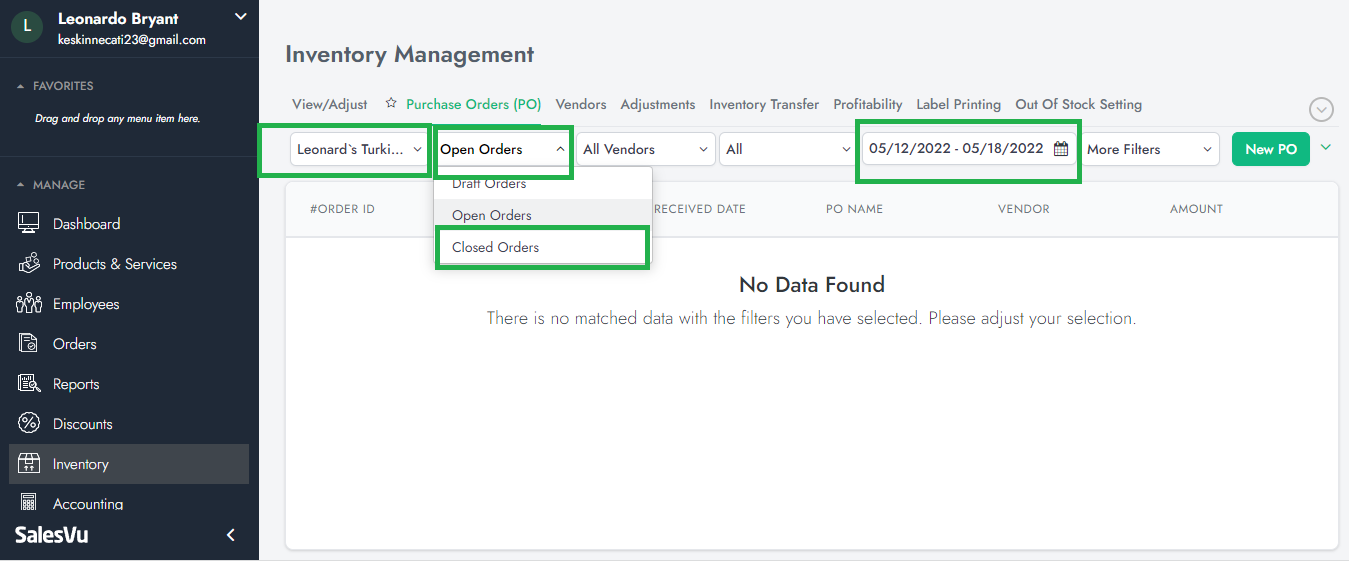Click the Reports icon in sidebar
The image size is (1349, 563).
29,384
